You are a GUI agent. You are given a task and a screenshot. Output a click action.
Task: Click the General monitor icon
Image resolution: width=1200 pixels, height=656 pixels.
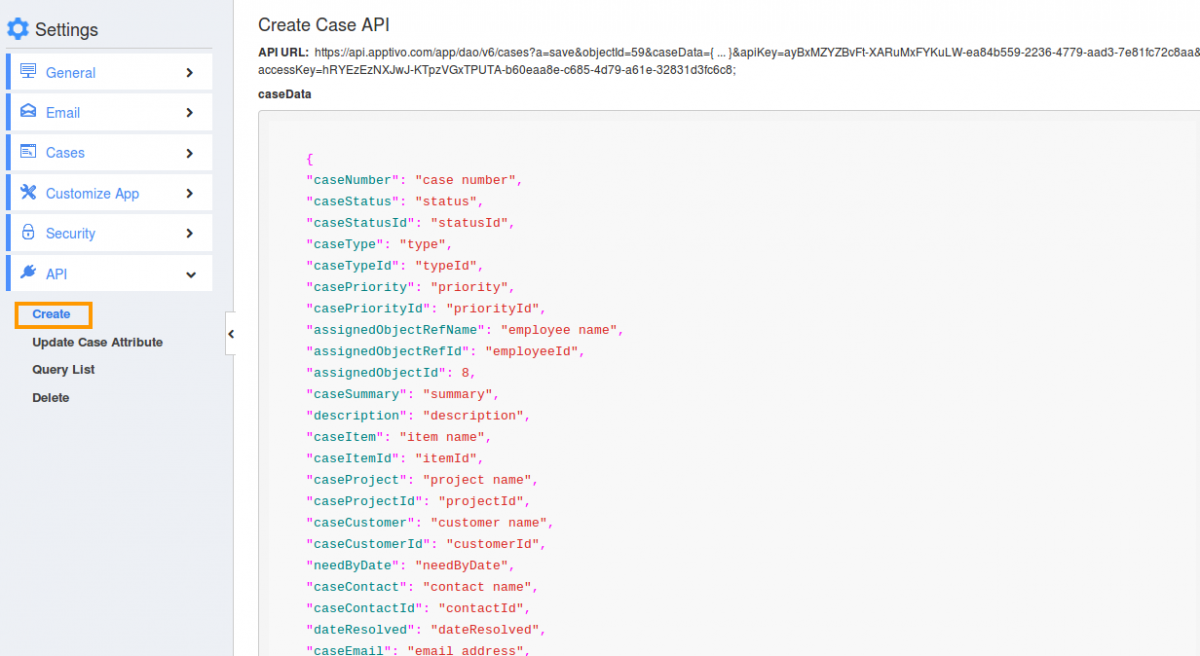(x=28, y=72)
